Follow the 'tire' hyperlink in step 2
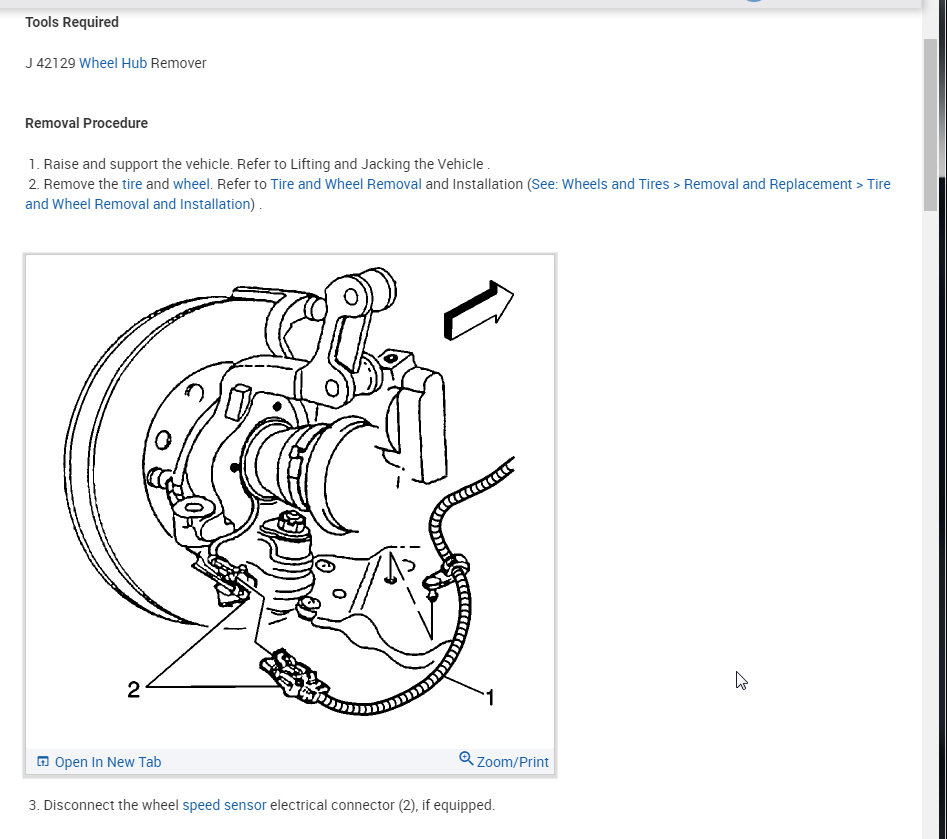The image size is (947, 839). click(132, 184)
